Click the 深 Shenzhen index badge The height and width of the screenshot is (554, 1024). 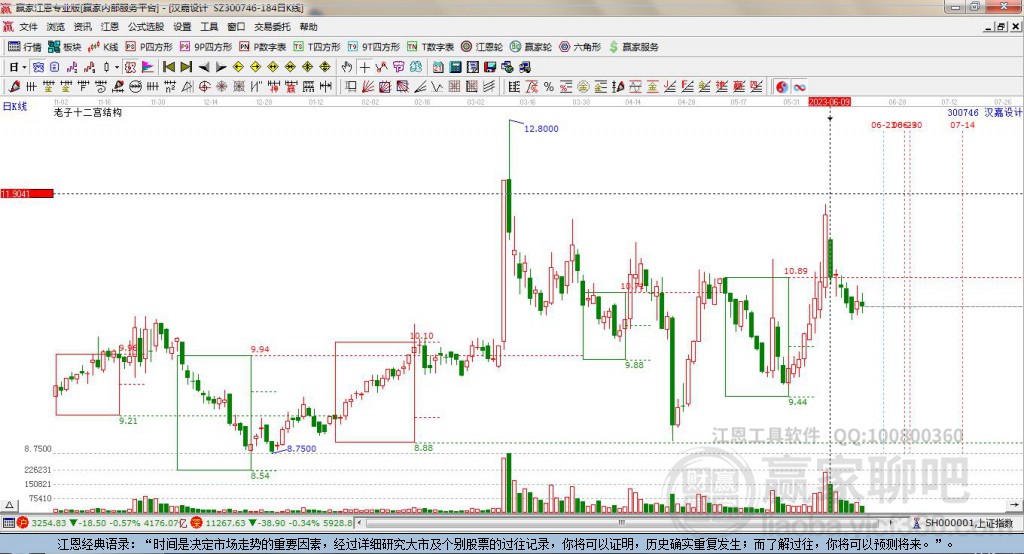197,523
